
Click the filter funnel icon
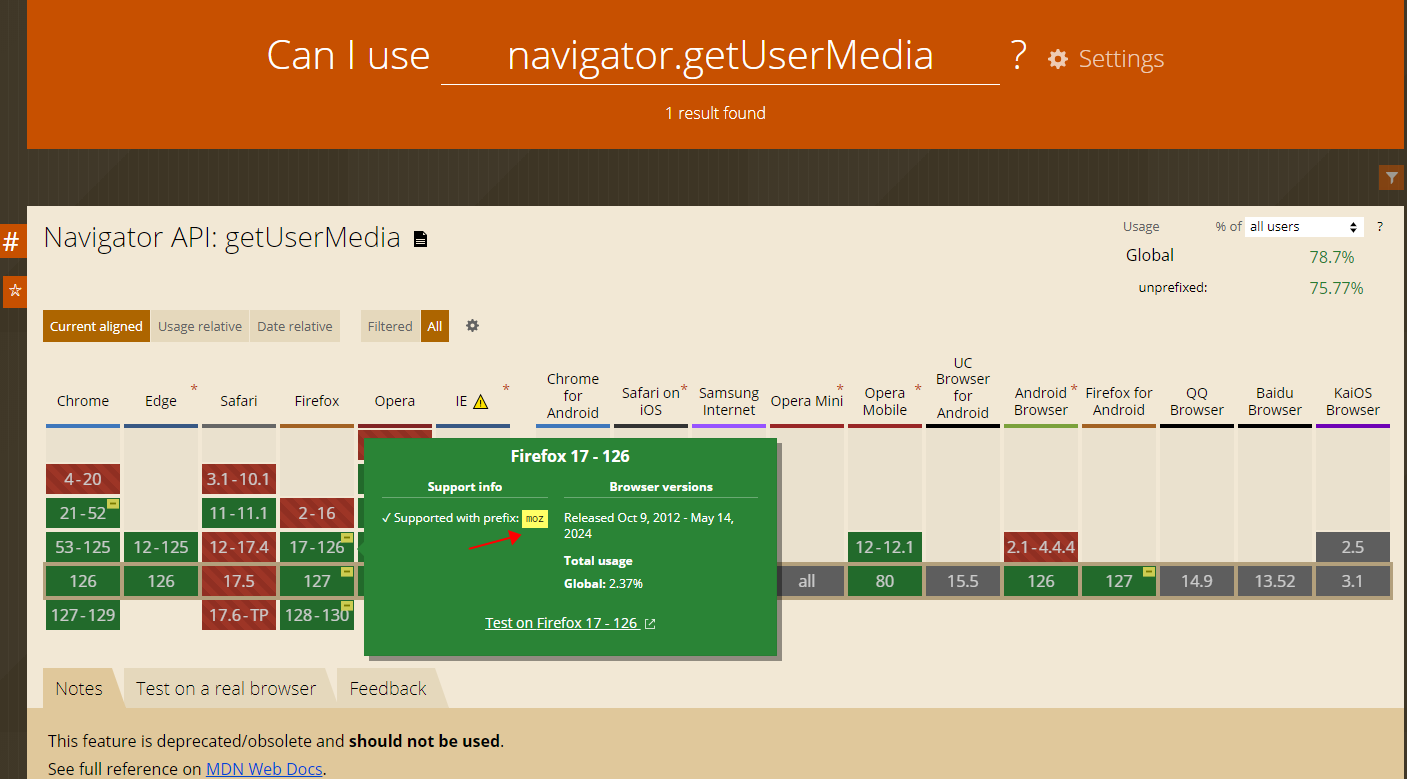point(1391,178)
